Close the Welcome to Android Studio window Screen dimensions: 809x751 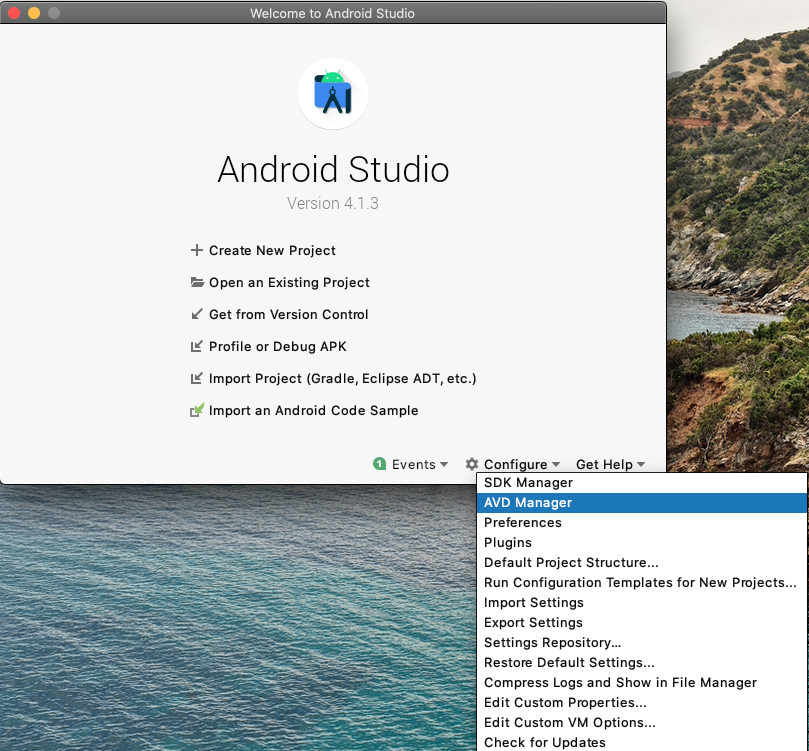(x=14, y=13)
